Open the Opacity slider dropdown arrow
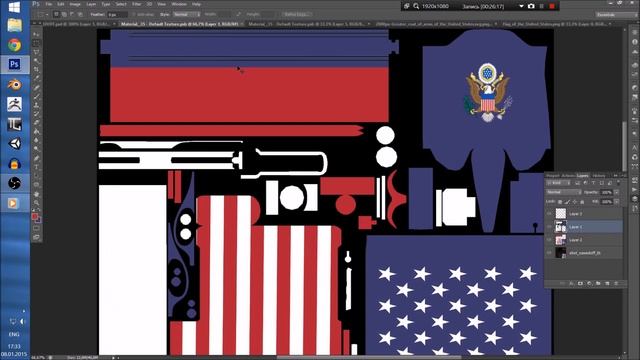The image size is (640, 360). tap(616, 192)
